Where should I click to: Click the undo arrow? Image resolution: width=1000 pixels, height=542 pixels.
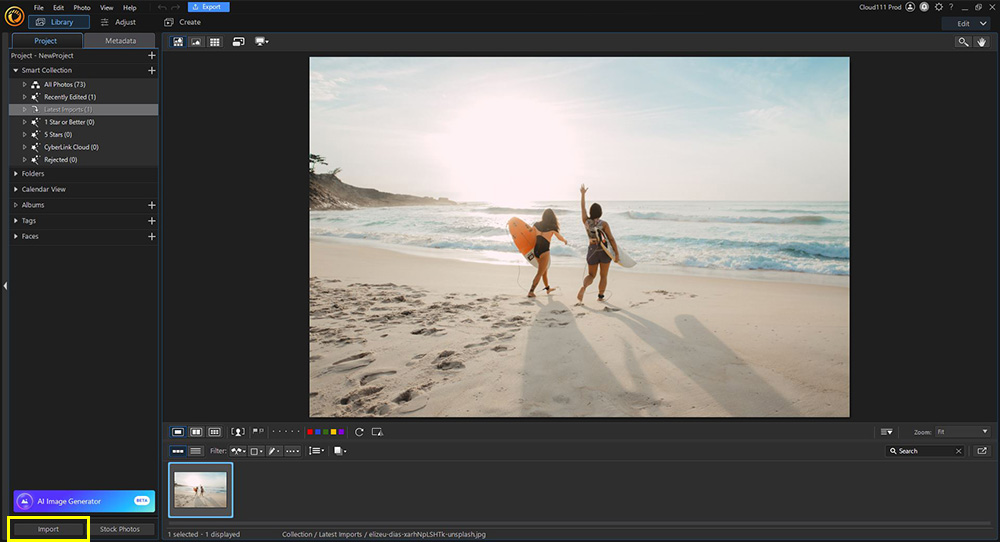162,7
